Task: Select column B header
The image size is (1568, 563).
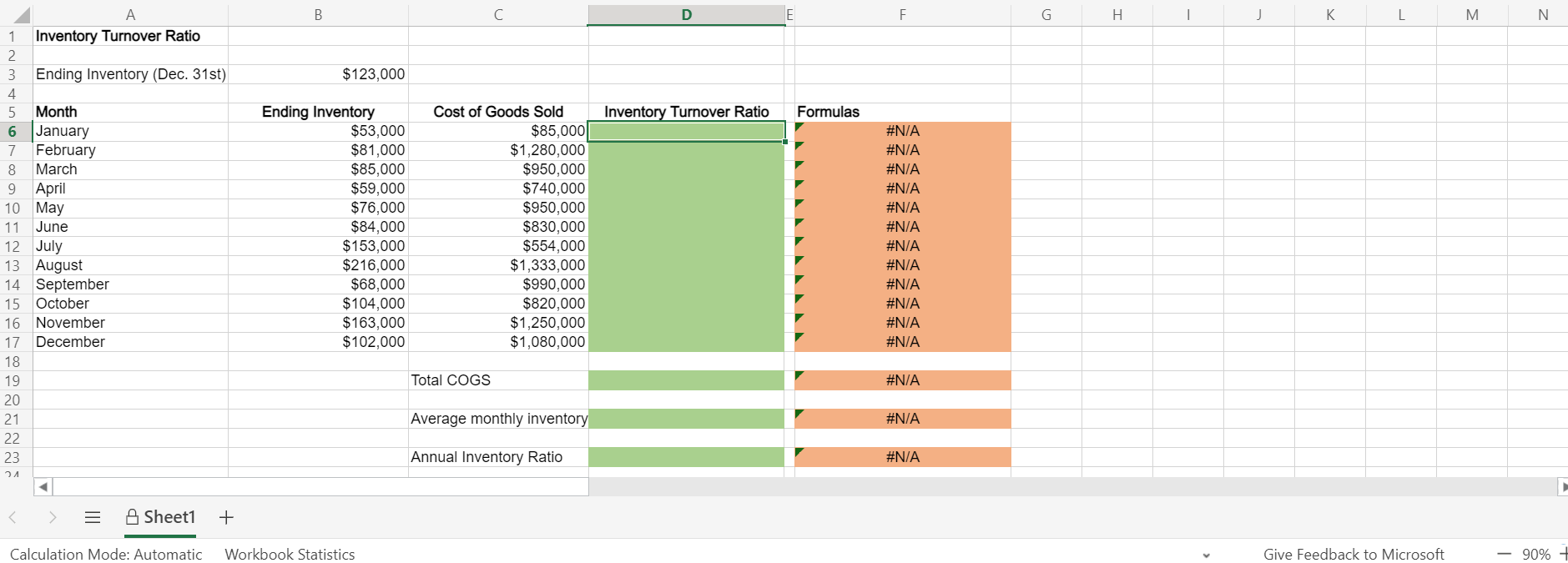Action: tap(318, 14)
